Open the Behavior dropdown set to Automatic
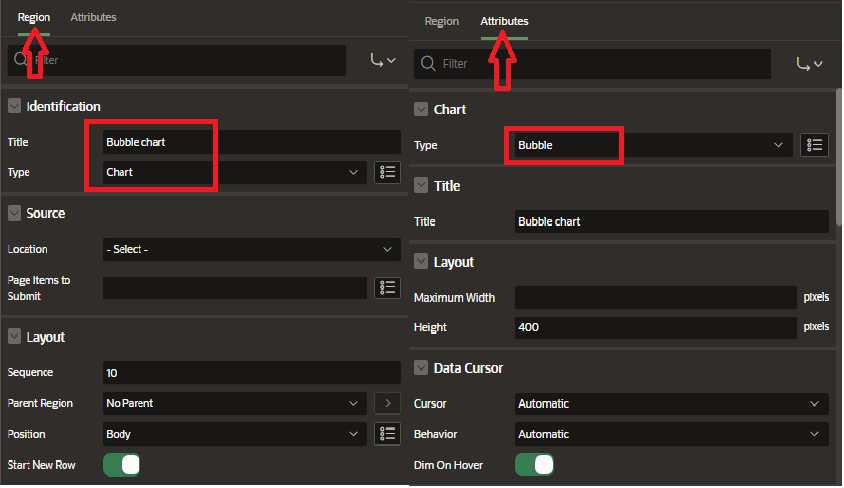 click(671, 434)
